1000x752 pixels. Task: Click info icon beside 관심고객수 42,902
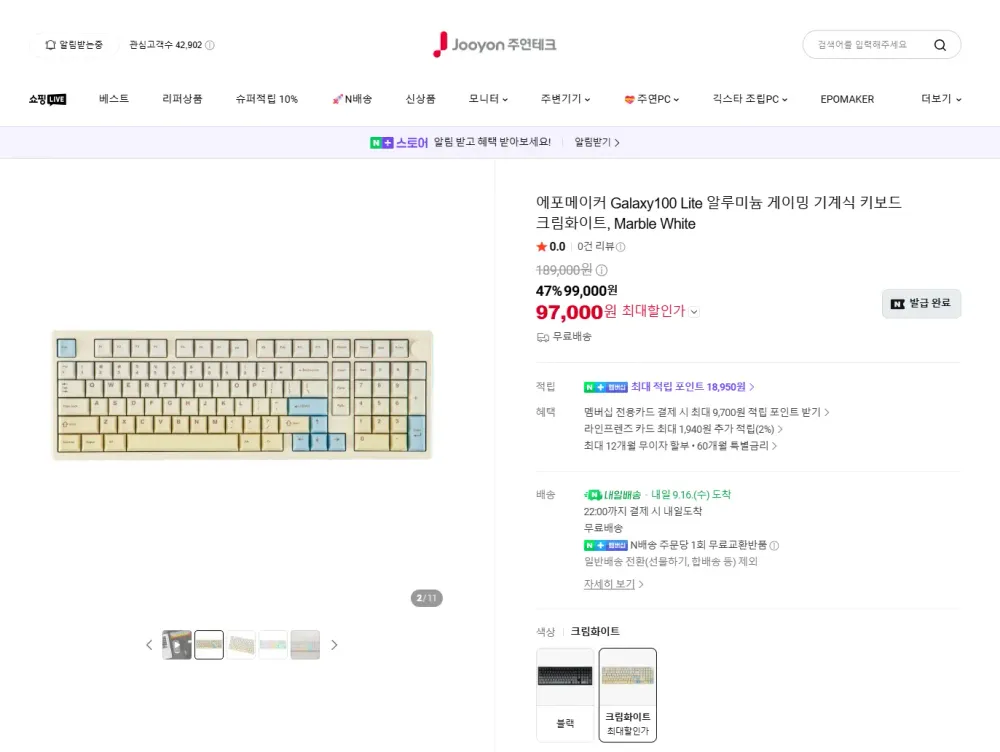(210, 45)
